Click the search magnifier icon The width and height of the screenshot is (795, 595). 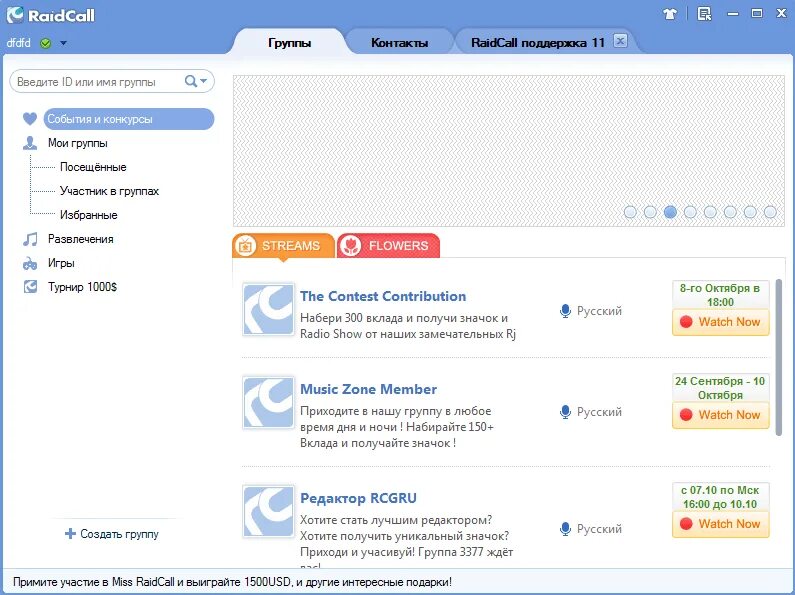[190, 81]
